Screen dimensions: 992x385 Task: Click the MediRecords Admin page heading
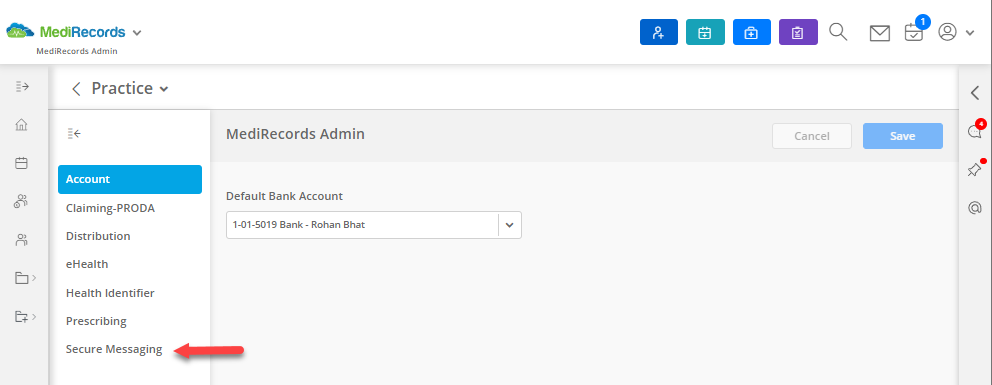[x=295, y=133]
